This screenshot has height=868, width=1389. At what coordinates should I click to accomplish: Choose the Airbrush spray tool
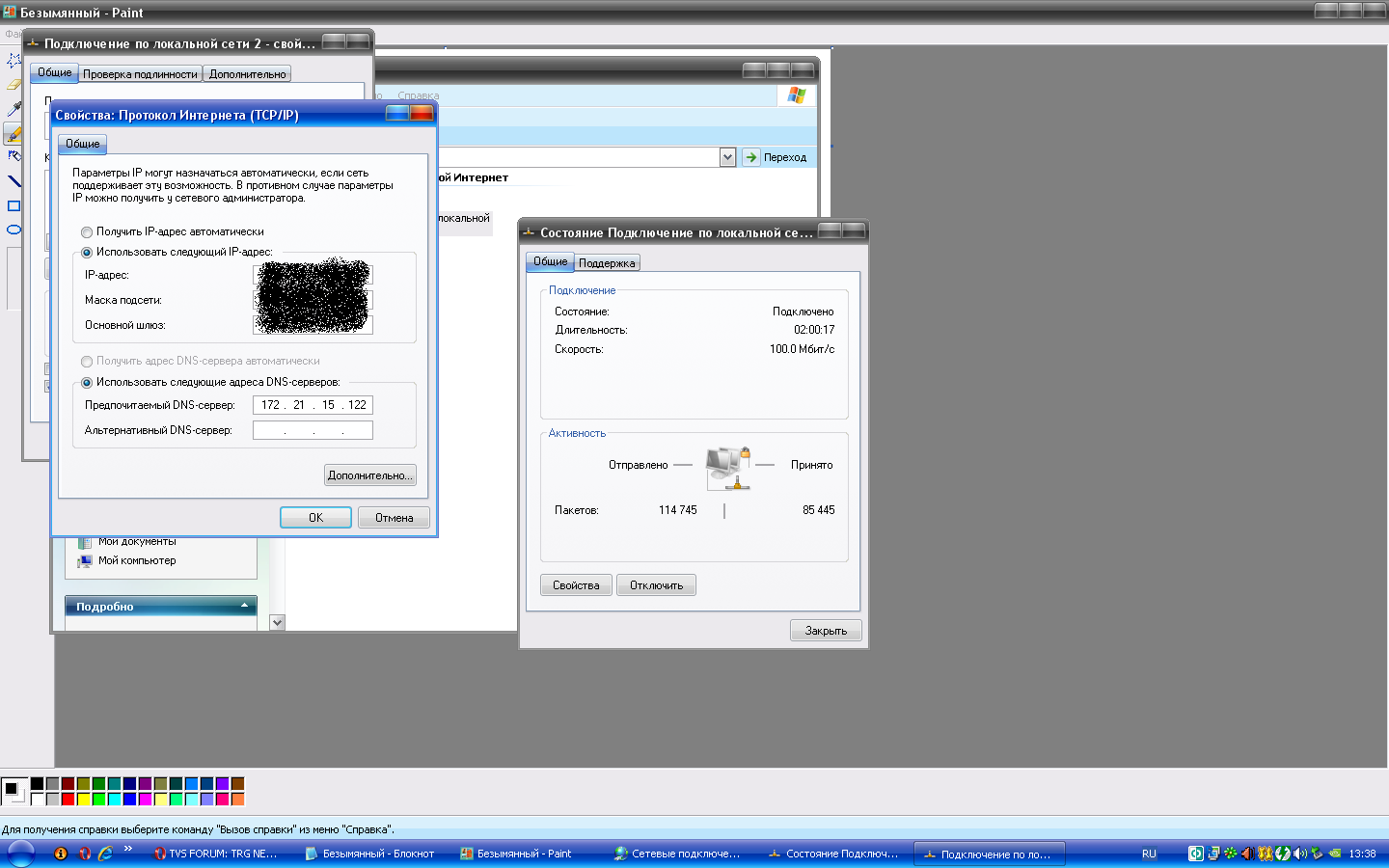click(x=14, y=156)
